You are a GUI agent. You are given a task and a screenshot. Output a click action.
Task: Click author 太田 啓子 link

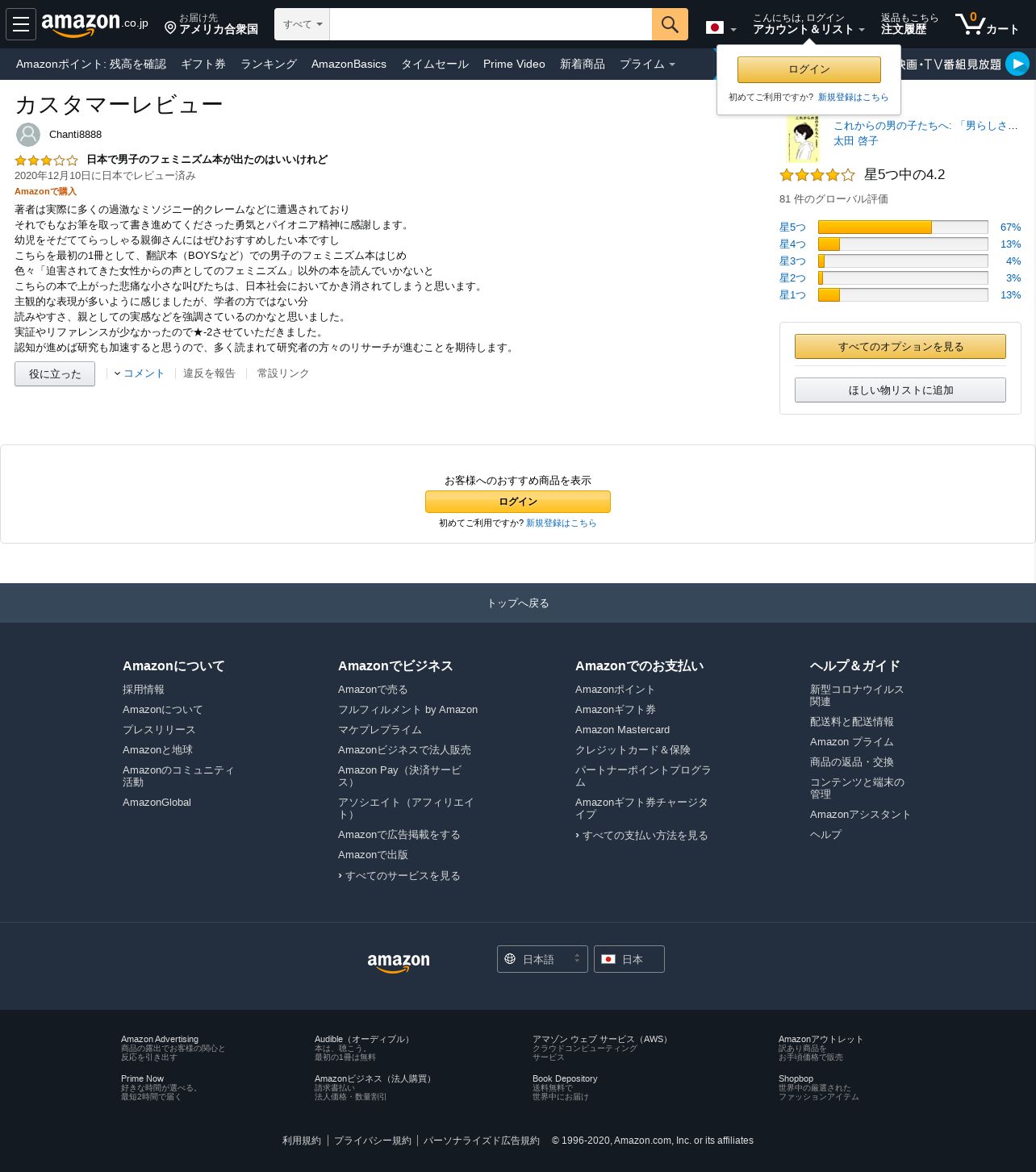855,141
